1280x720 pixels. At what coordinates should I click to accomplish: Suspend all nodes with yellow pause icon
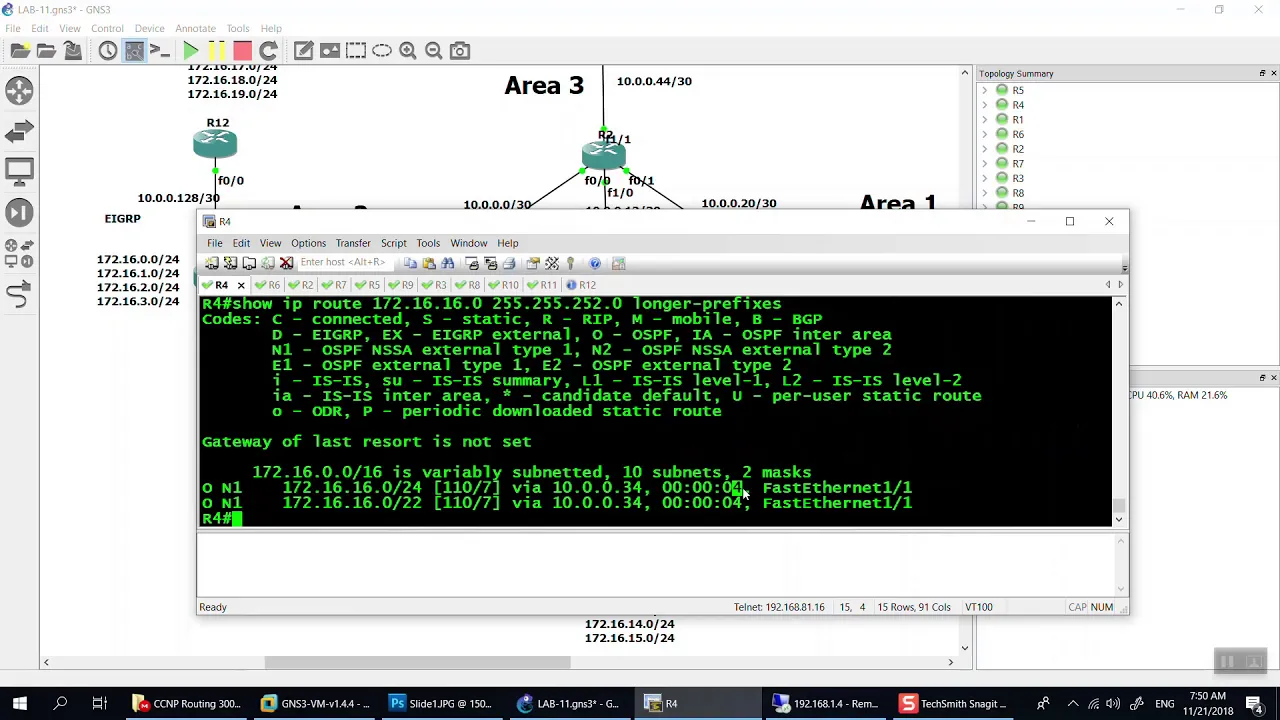216,51
